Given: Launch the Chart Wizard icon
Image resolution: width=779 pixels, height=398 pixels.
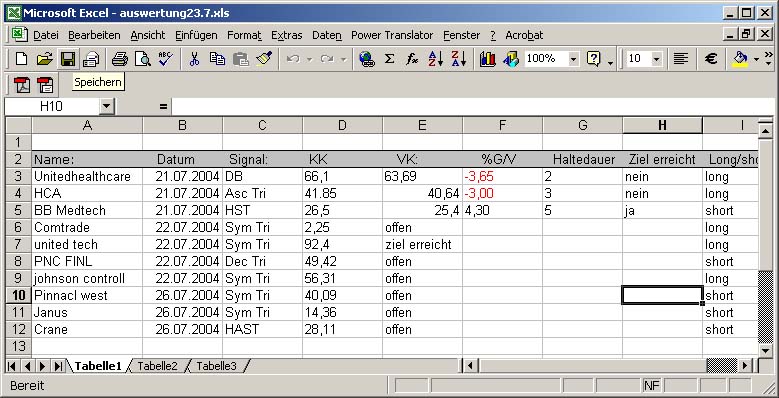Looking at the screenshot, I should (488, 59).
